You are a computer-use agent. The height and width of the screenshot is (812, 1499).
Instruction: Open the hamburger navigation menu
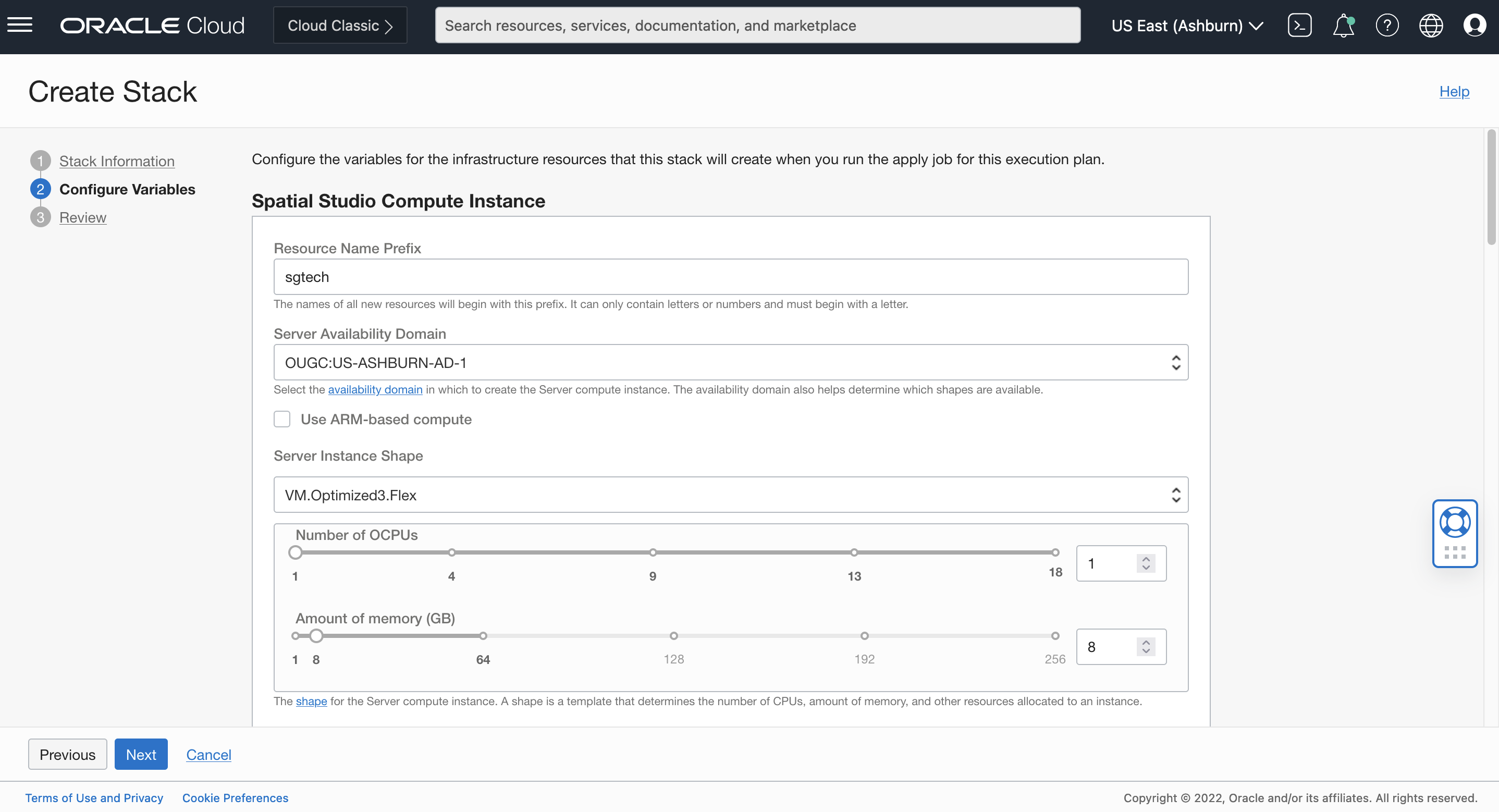coord(20,25)
